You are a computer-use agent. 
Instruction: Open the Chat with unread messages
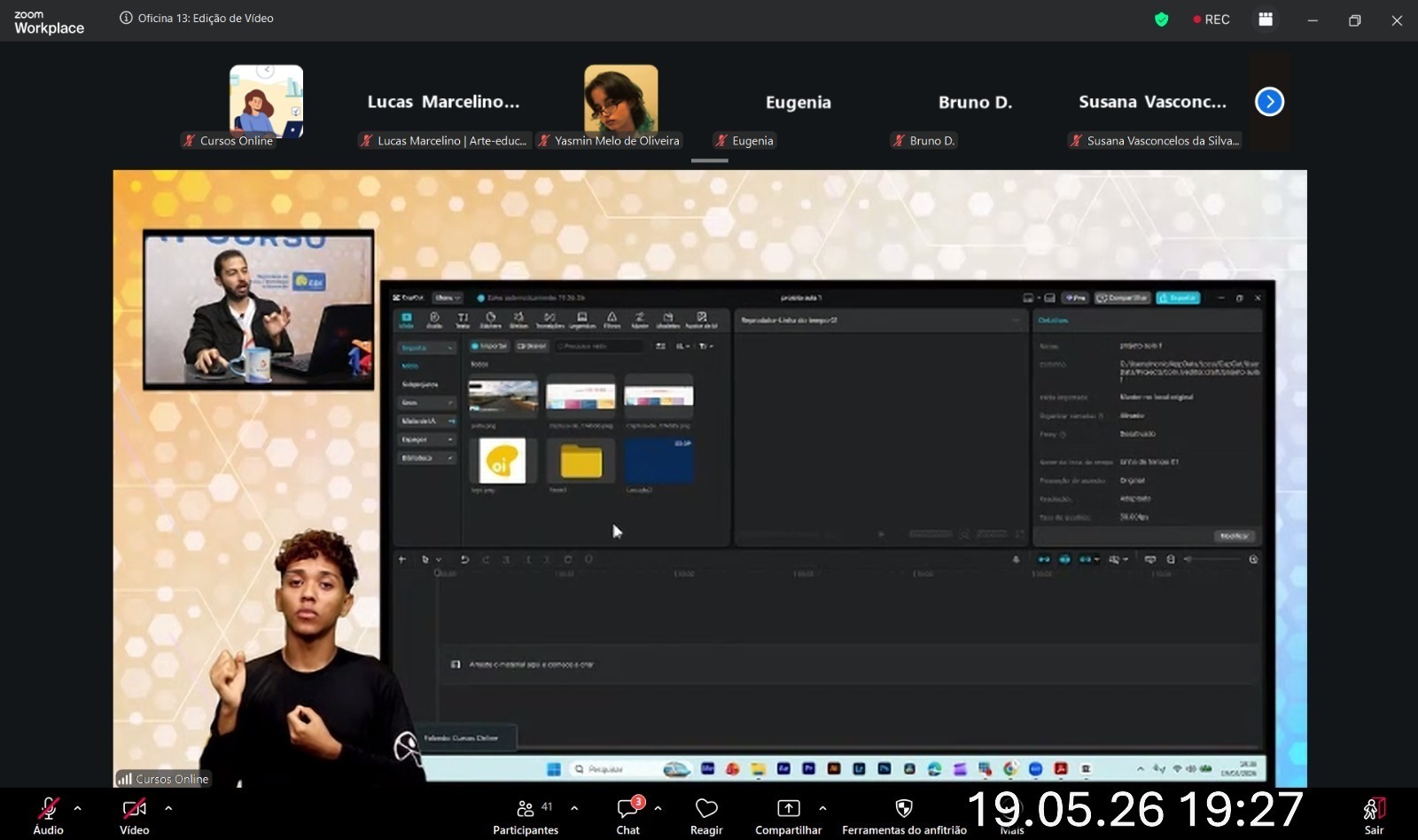click(x=628, y=815)
